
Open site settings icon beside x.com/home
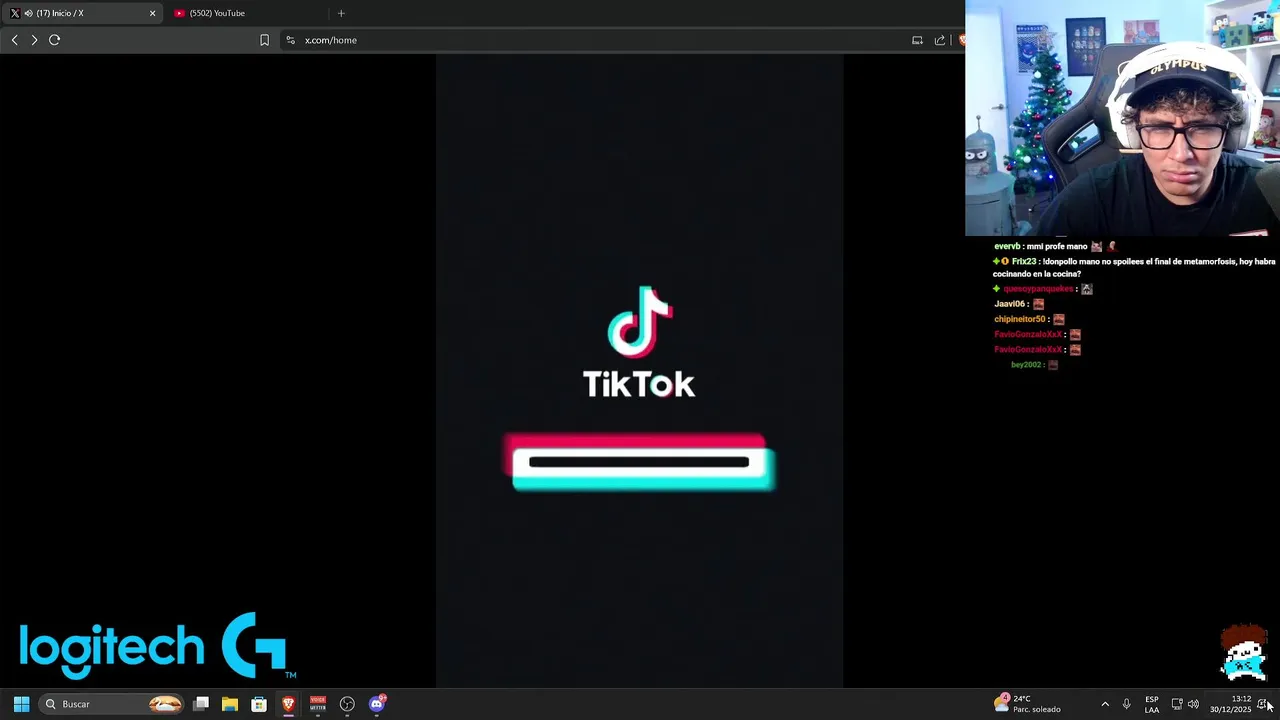click(x=290, y=40)
